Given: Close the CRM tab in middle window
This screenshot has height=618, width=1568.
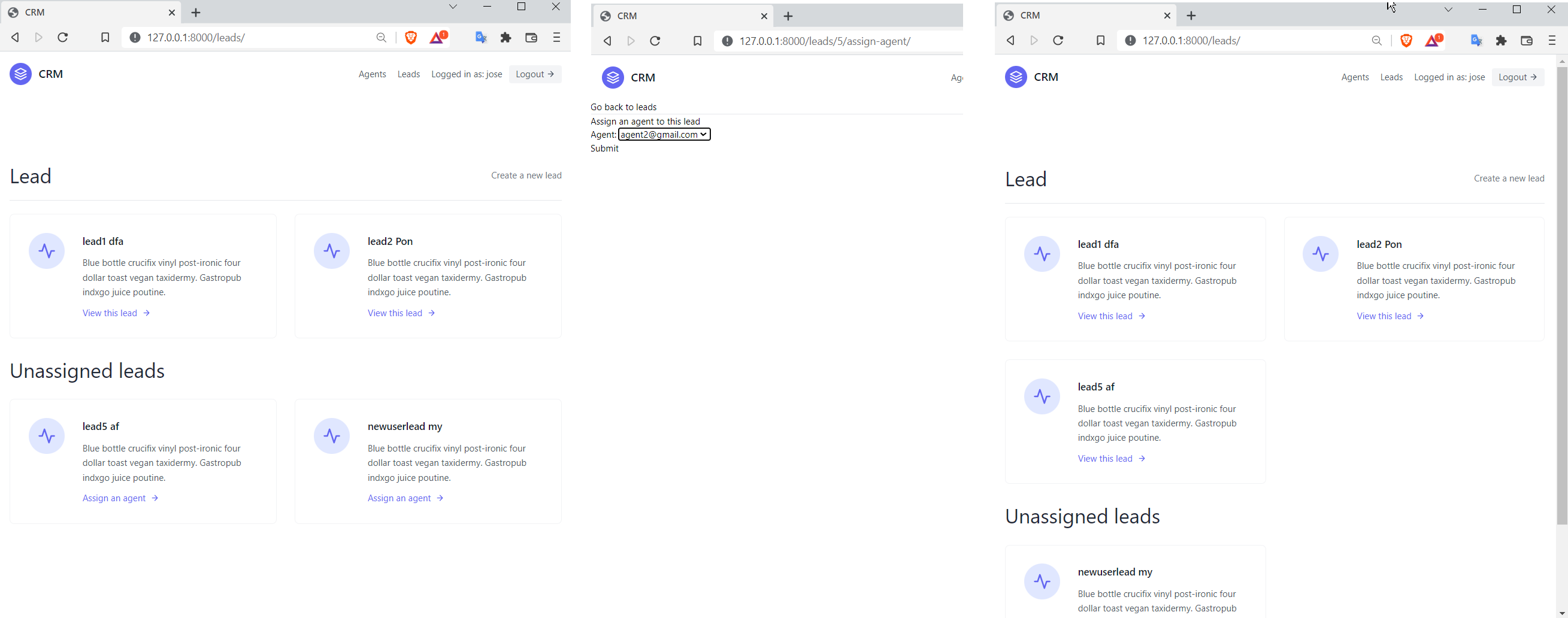Looking at the screenshot, I should point(764,16).
